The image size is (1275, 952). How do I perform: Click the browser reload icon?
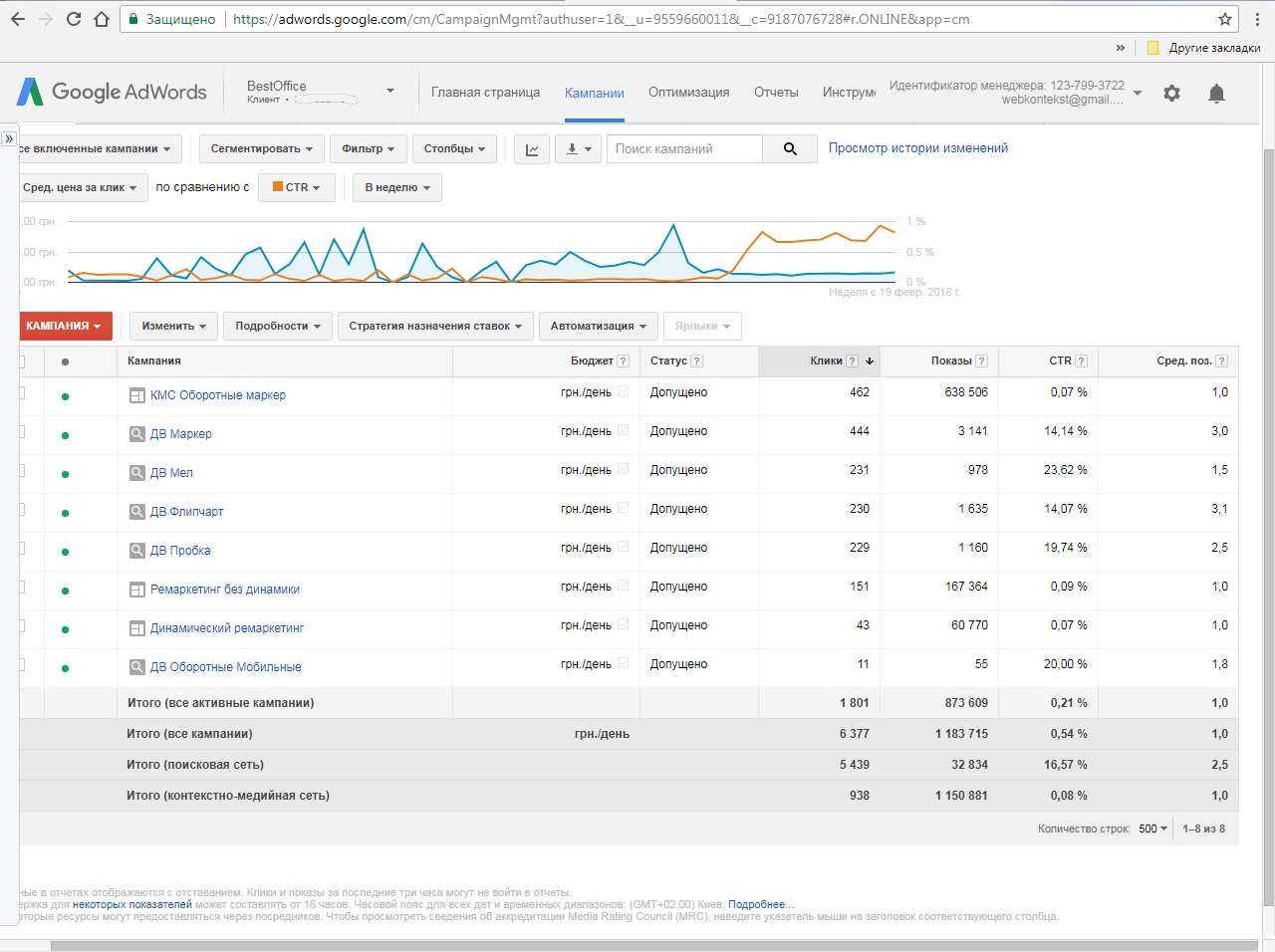[74, 19]
